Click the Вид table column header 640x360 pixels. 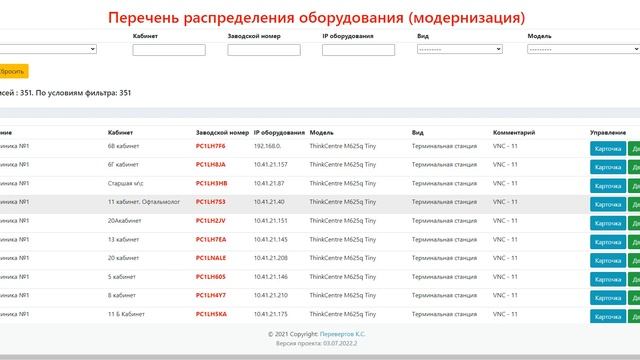coord(418,133)
